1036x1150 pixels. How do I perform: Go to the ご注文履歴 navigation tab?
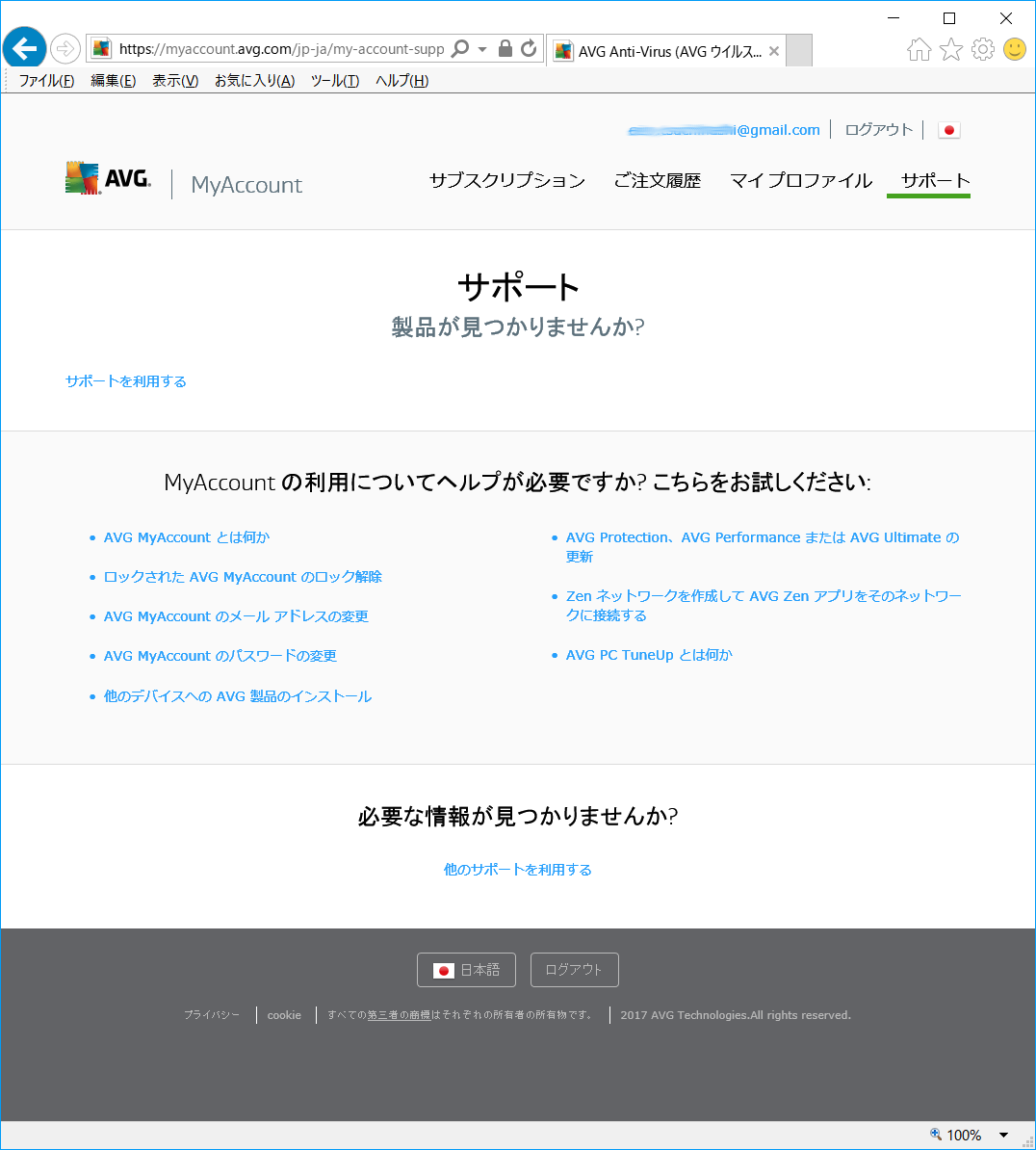658,180
